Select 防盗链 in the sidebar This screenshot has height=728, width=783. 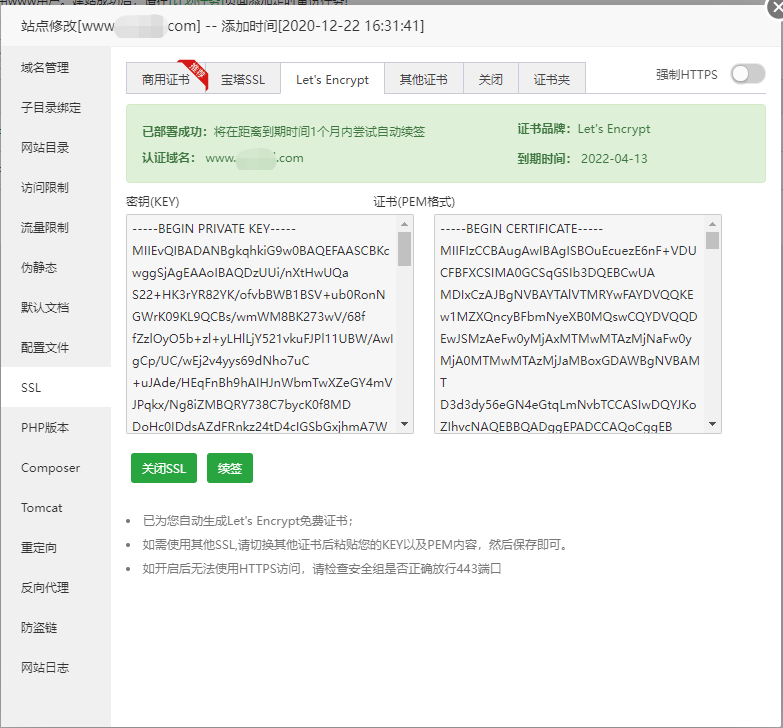pyautogui.click(x=56, y=627)
